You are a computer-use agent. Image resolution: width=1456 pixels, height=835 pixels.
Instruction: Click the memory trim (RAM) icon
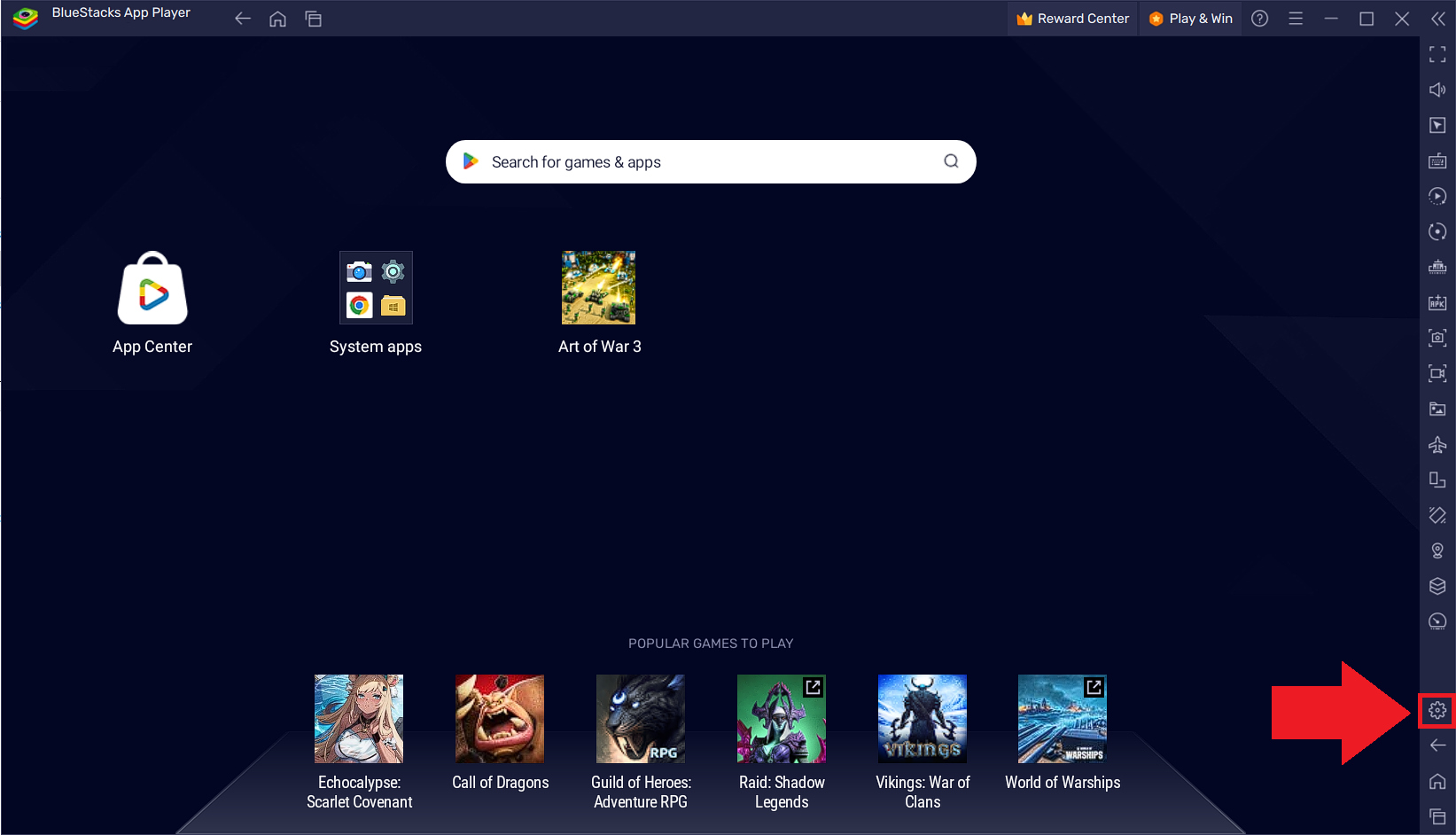click(x=1437, y=267)
